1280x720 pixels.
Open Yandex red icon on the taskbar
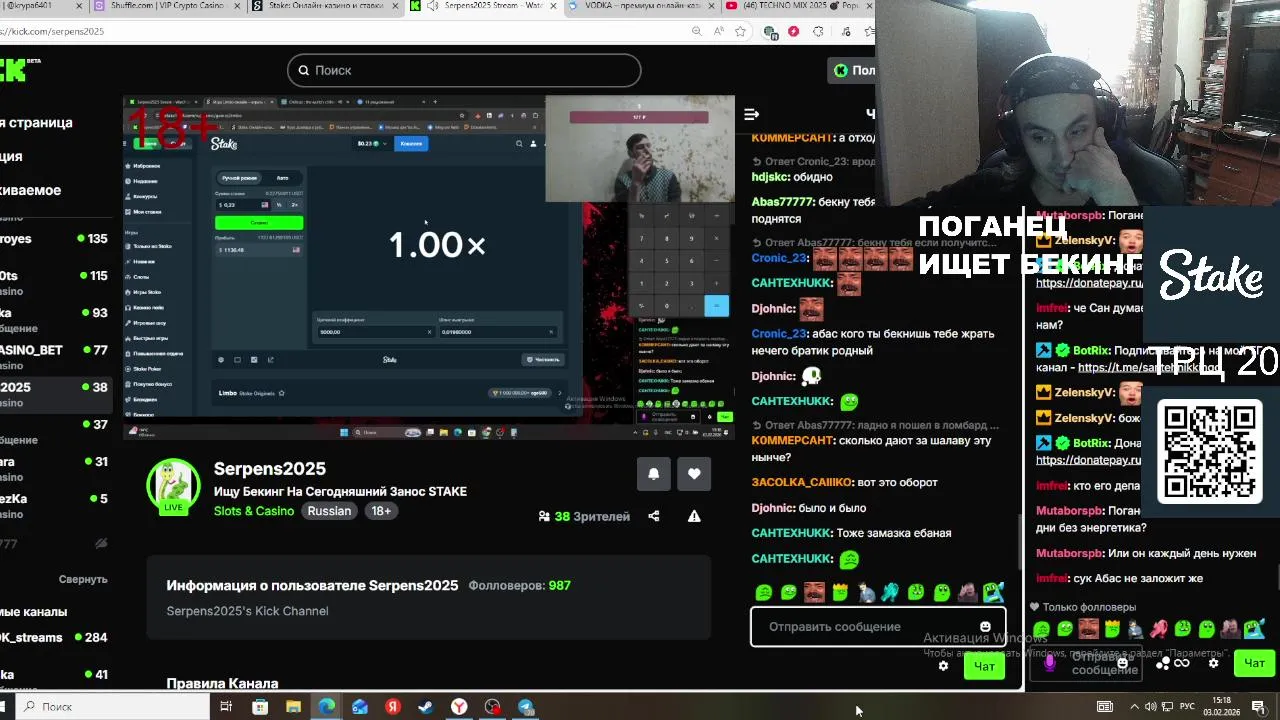pyautogui.click(x=393, y=707)
